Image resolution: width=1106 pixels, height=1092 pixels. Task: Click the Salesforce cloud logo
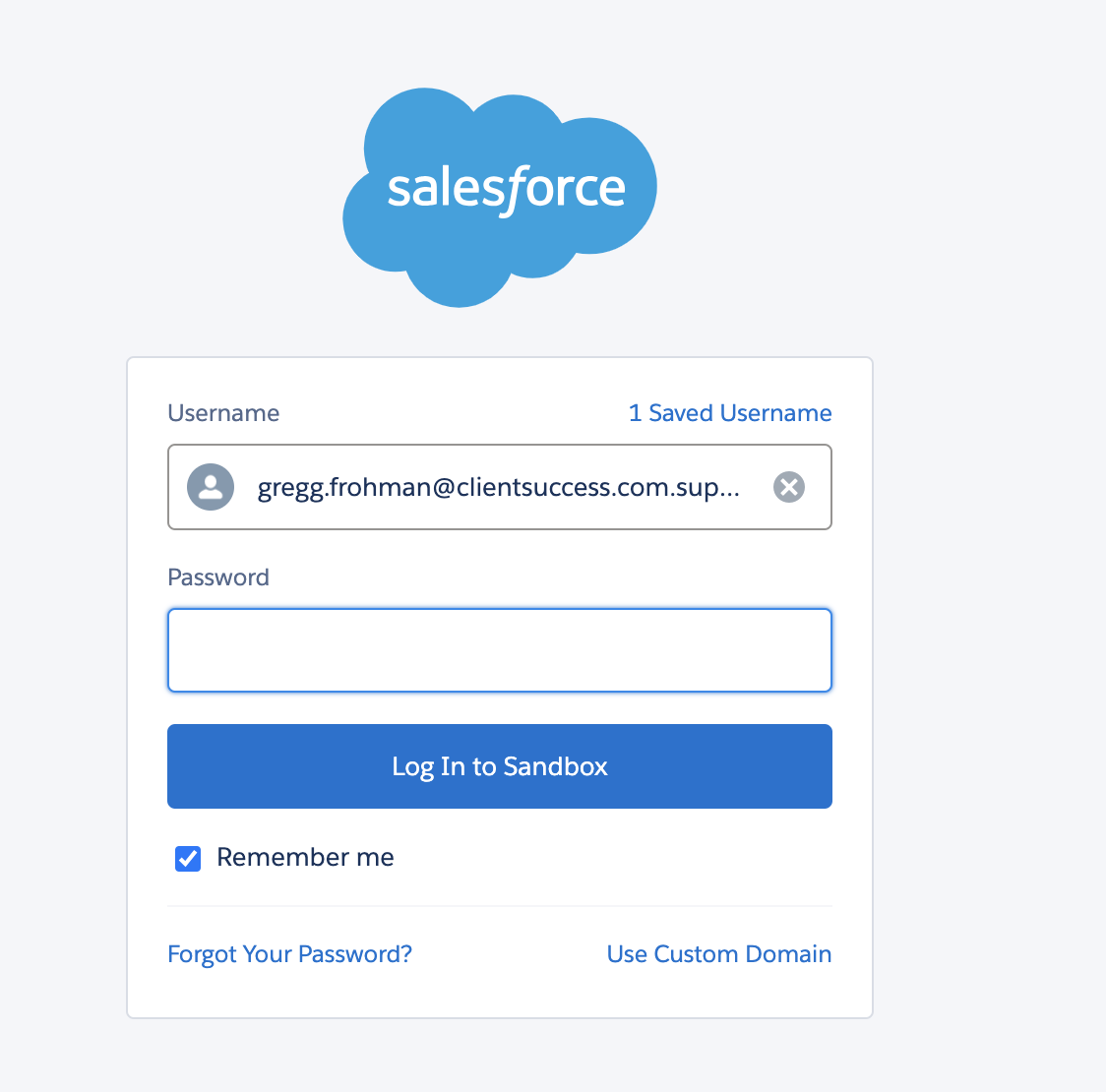click(500, 198)
